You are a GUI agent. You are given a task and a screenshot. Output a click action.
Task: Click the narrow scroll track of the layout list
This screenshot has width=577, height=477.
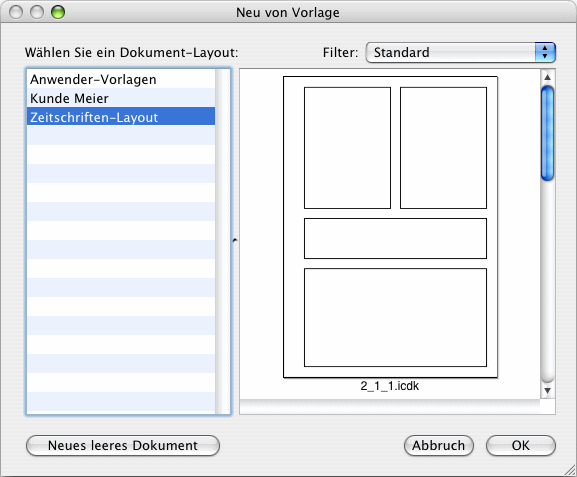pyautogui.click(x=222, y=241)
